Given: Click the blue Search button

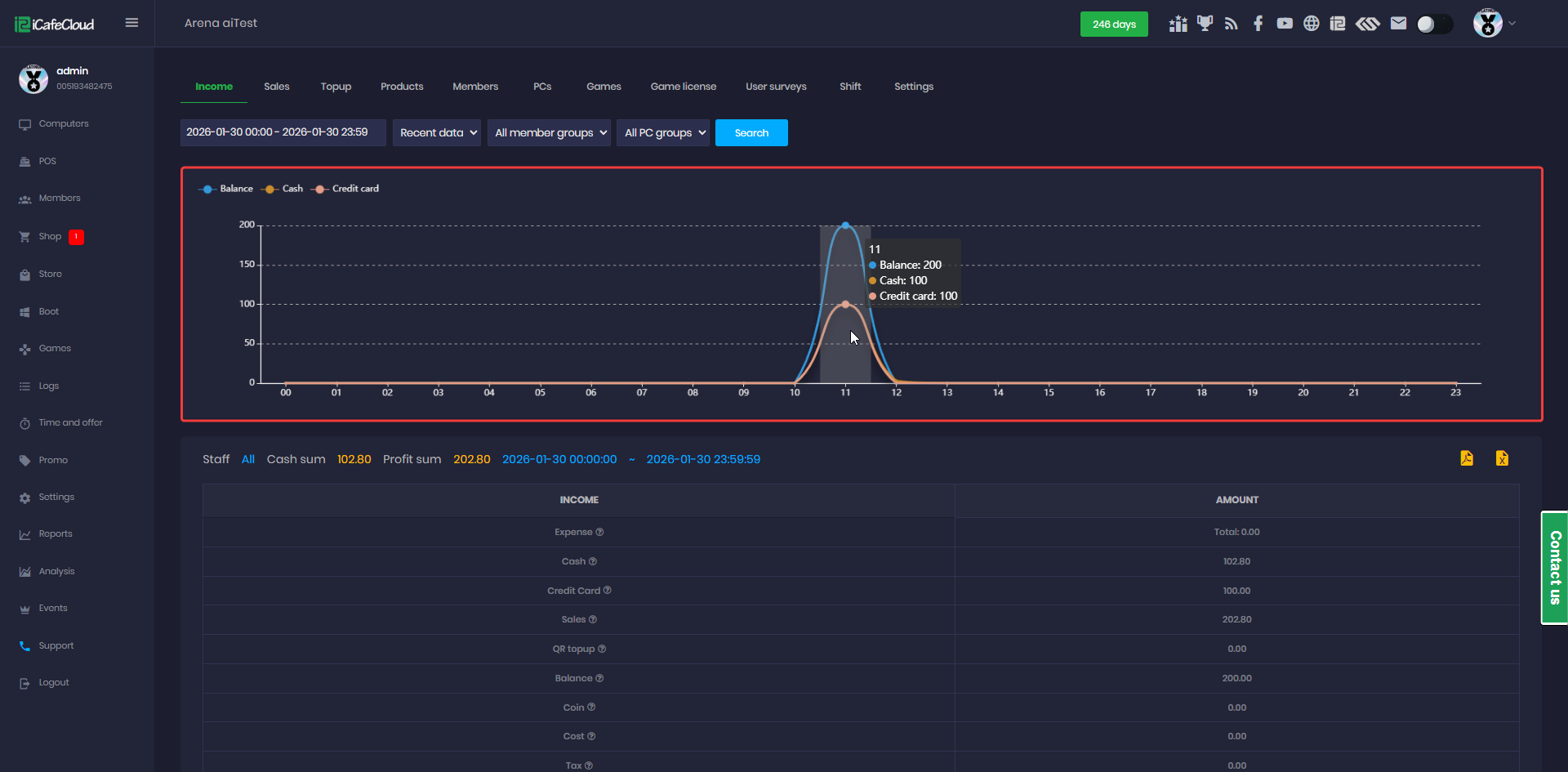Looking at the screenshot, I should pyautogui.click(x=751, y=133).
